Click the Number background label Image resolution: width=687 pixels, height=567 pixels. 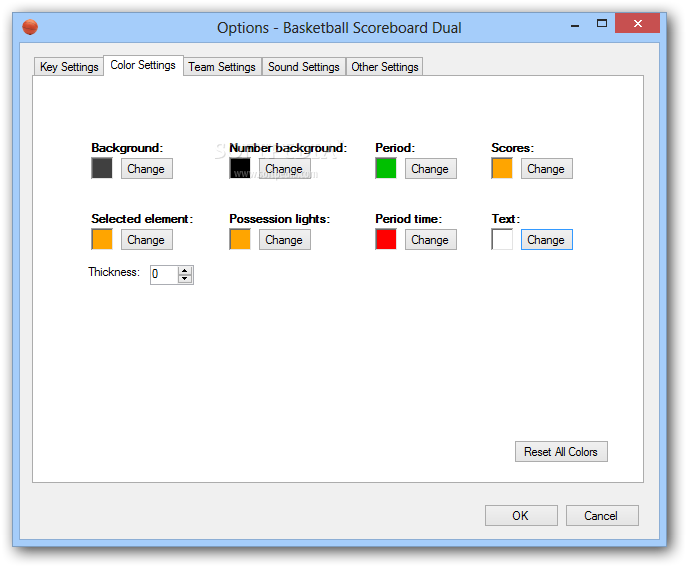288,148
